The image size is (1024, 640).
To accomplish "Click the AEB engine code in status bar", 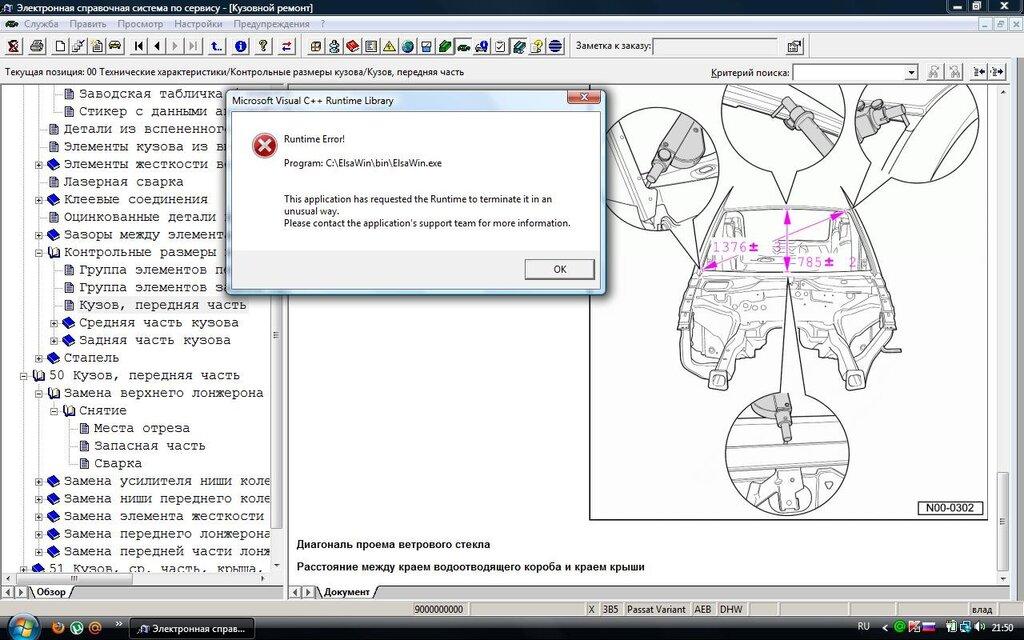I will click(x=703, y=609).
